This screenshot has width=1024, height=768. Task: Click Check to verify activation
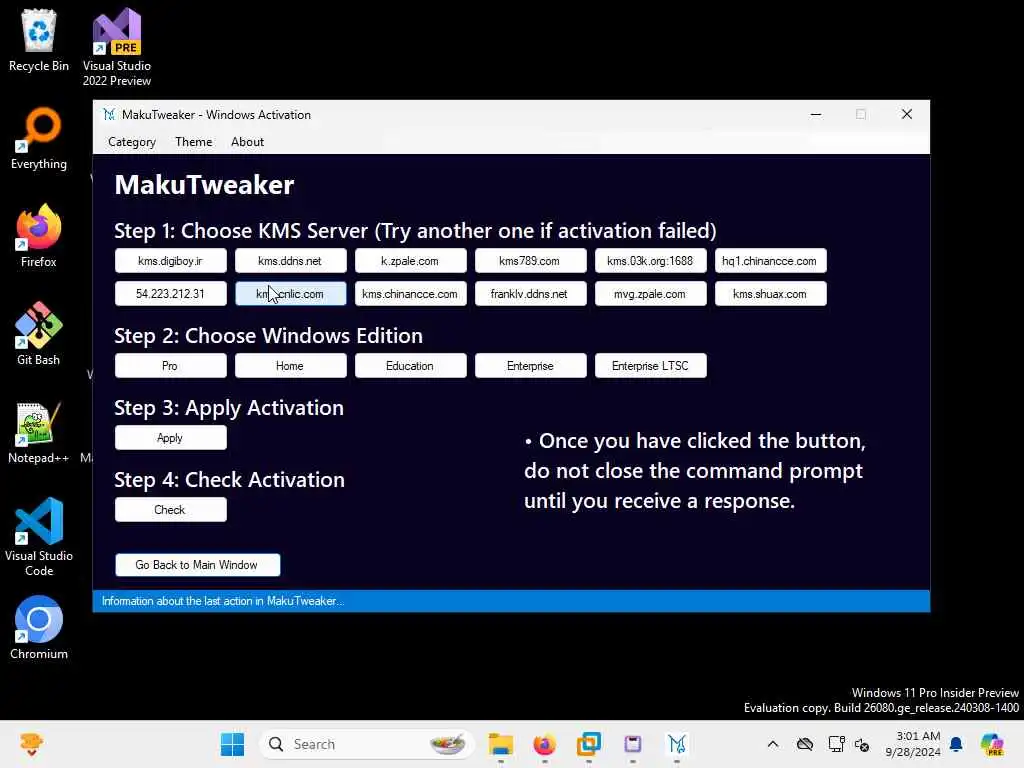click(170, 509)
